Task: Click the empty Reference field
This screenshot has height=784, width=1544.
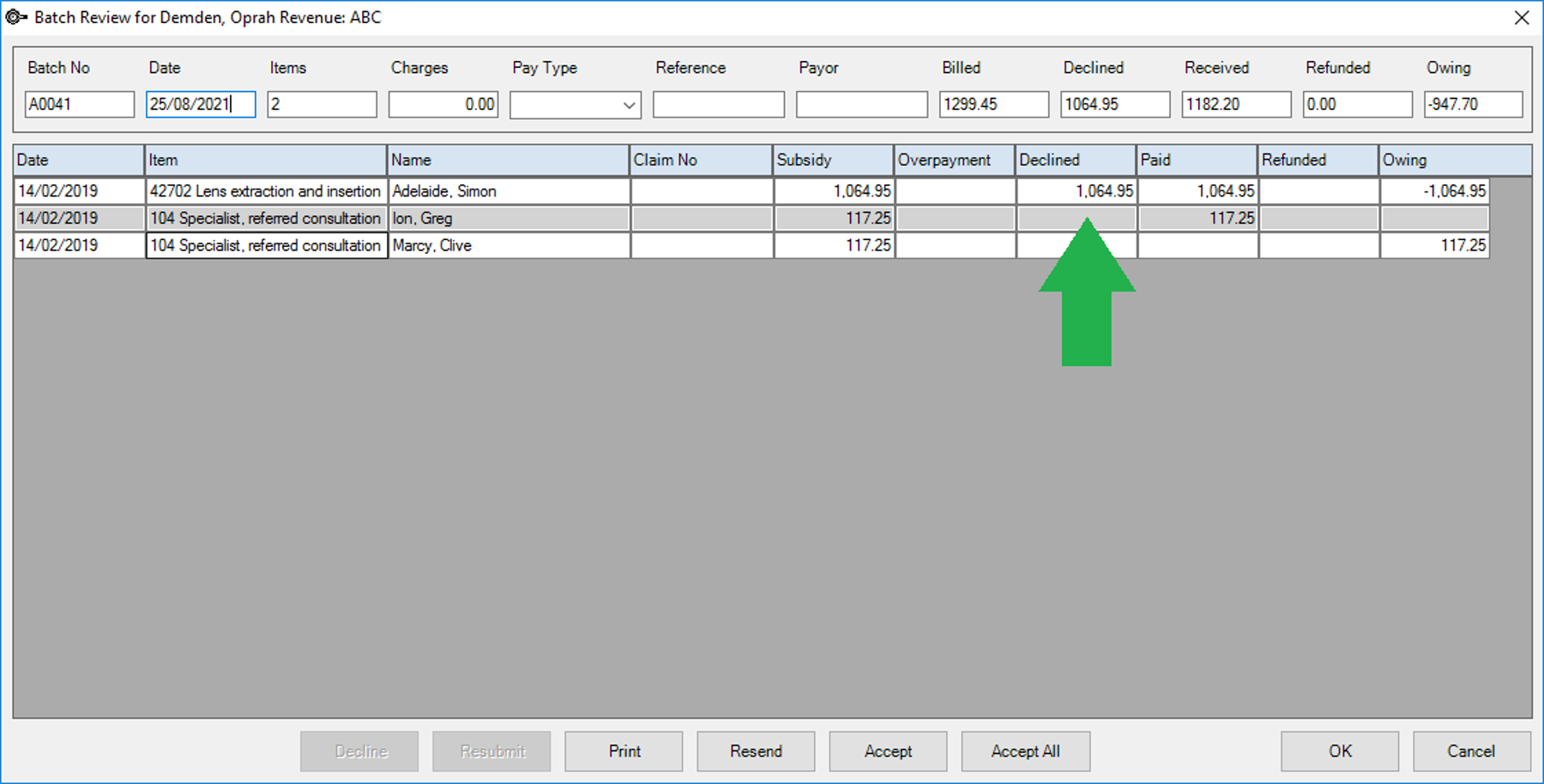Action: click(719, 105)
